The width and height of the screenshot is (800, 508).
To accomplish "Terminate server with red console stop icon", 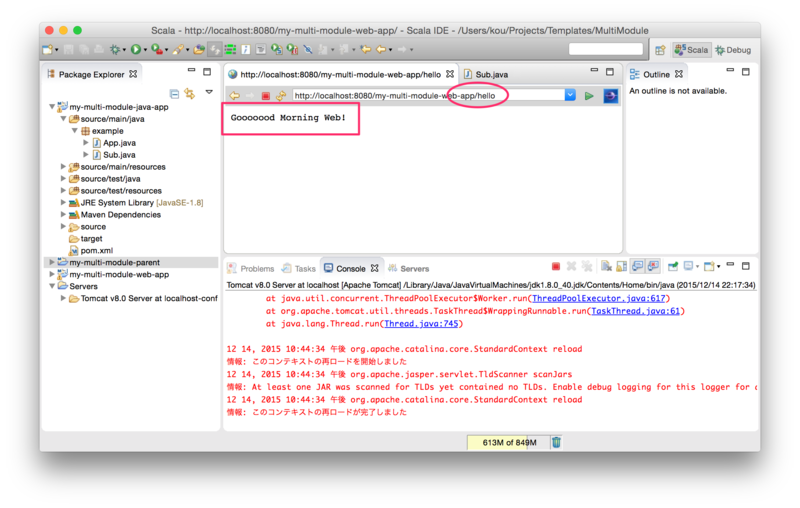I will (x=556, y=266).
